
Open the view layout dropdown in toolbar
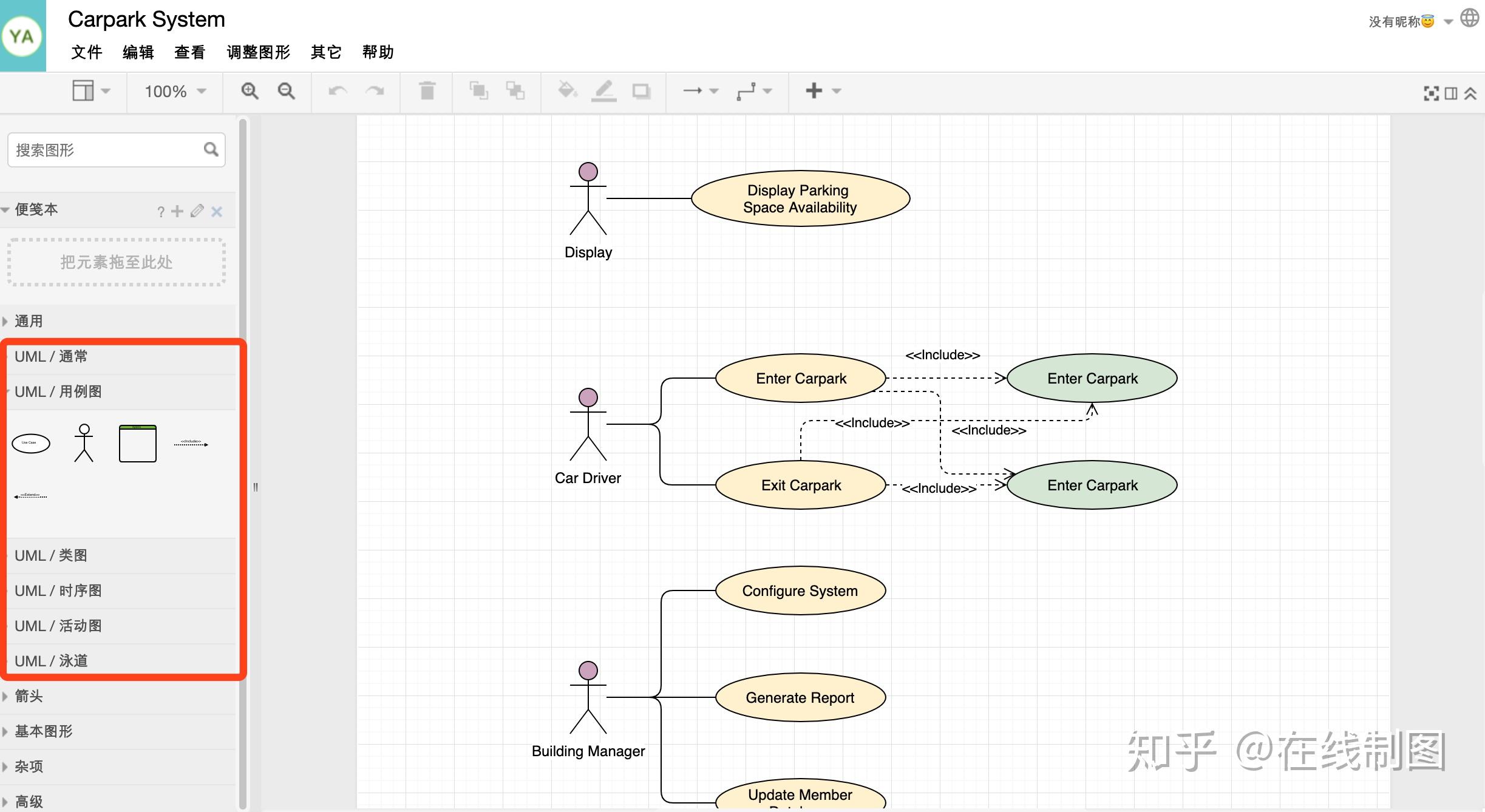91,91
